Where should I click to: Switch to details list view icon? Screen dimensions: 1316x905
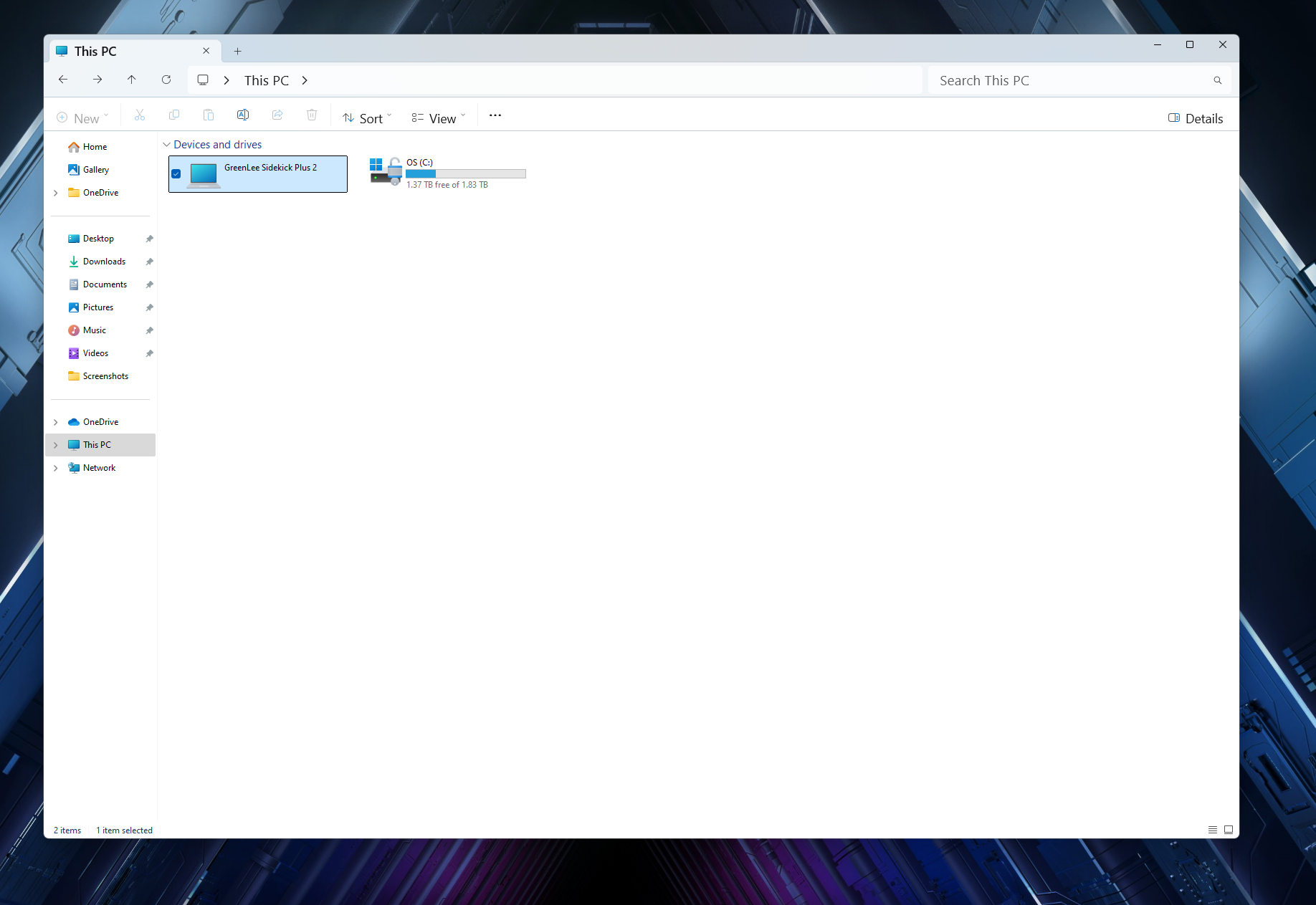pos(1213,830)
